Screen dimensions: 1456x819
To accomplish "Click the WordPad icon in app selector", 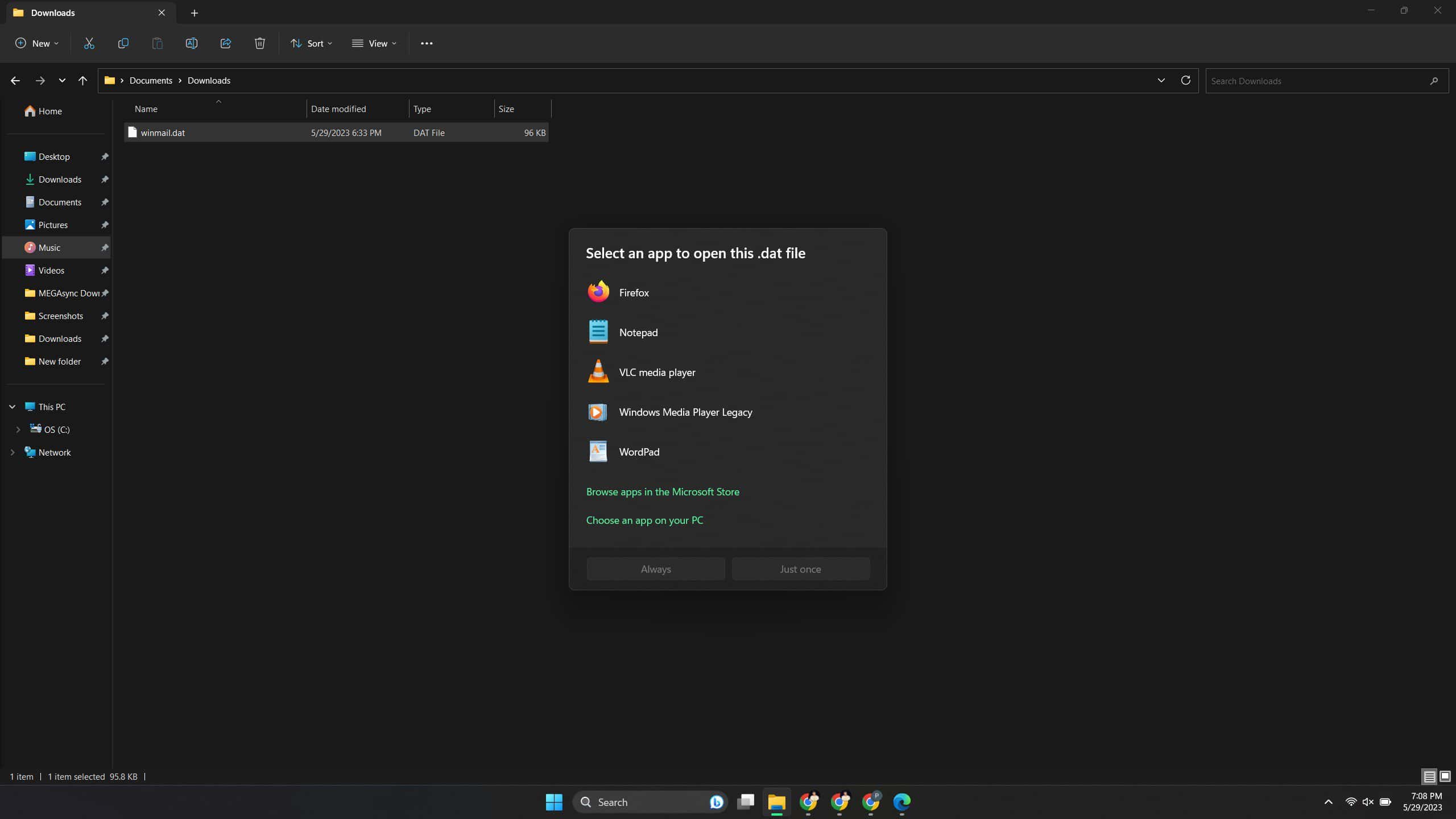I will (x=598, y=452).
